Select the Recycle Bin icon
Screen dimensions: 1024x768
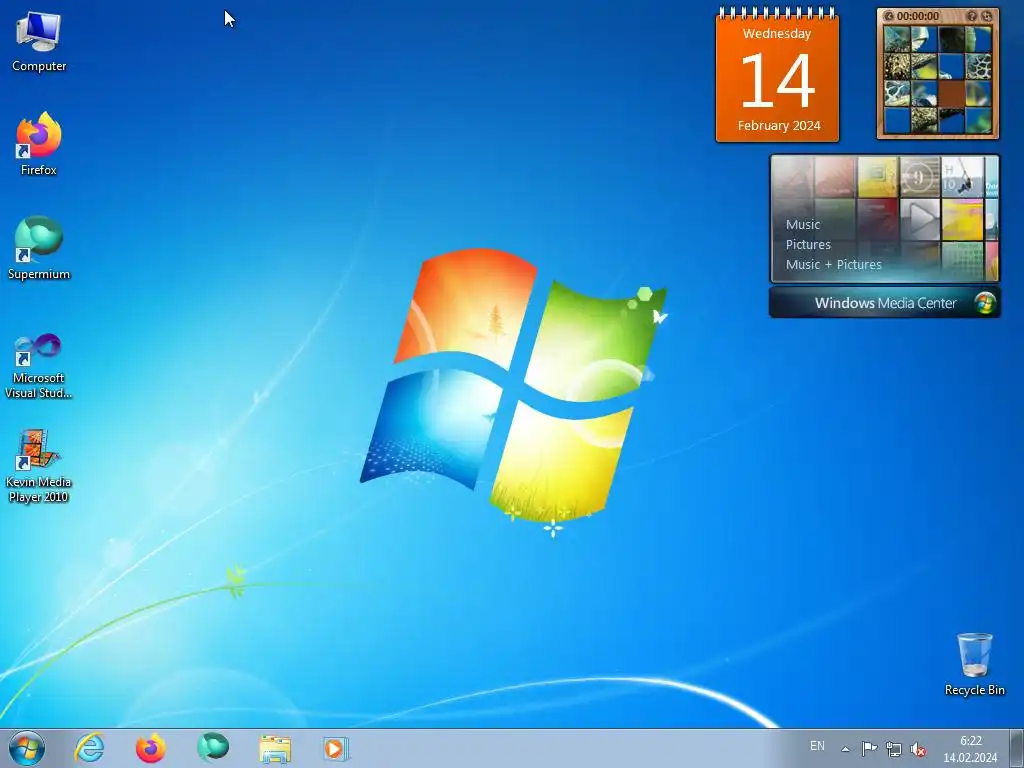[x=974, y=664]
